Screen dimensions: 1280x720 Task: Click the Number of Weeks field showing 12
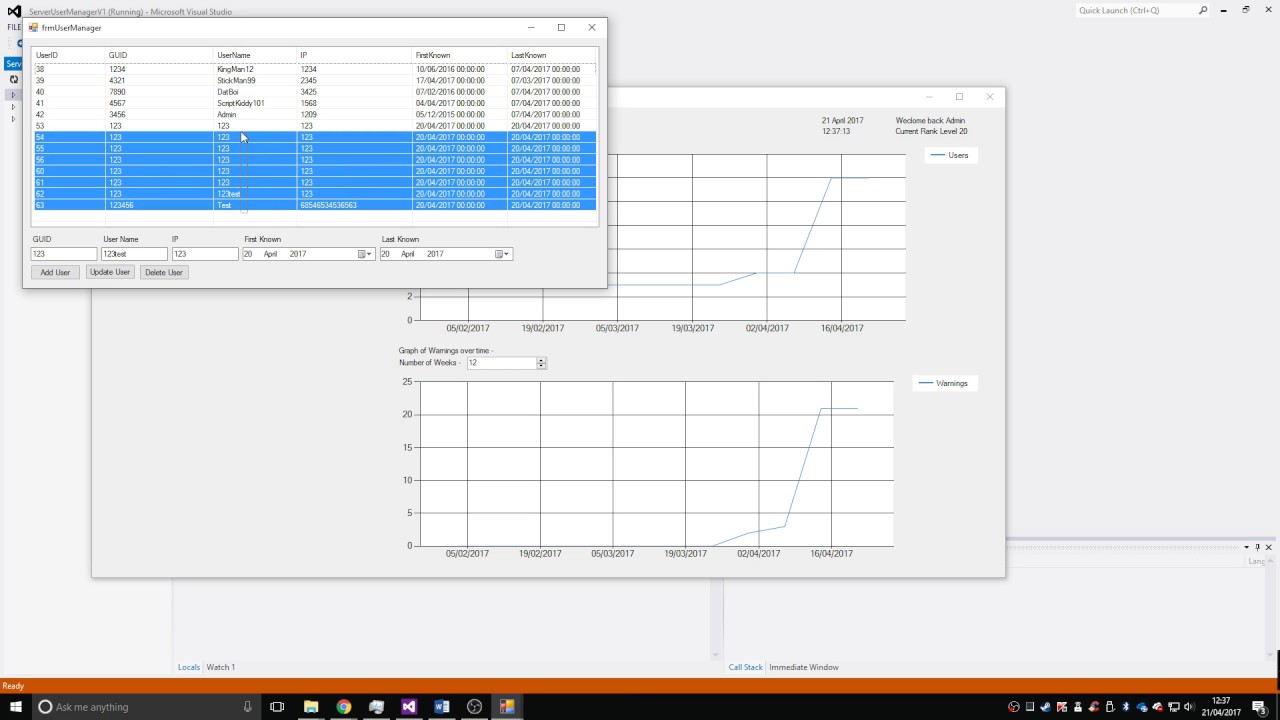[x=501, y=363]
